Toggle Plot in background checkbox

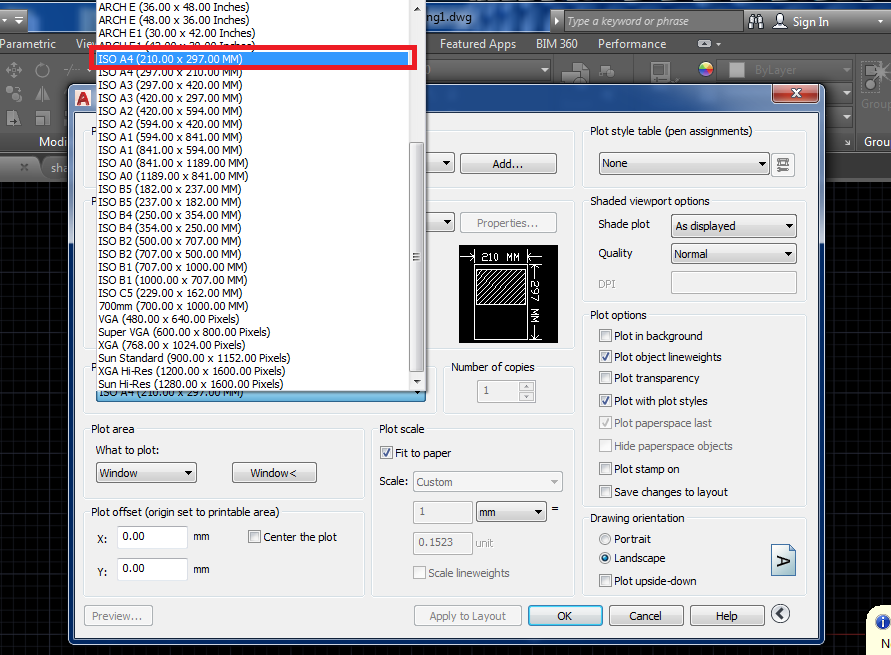[x=605, y=336]
